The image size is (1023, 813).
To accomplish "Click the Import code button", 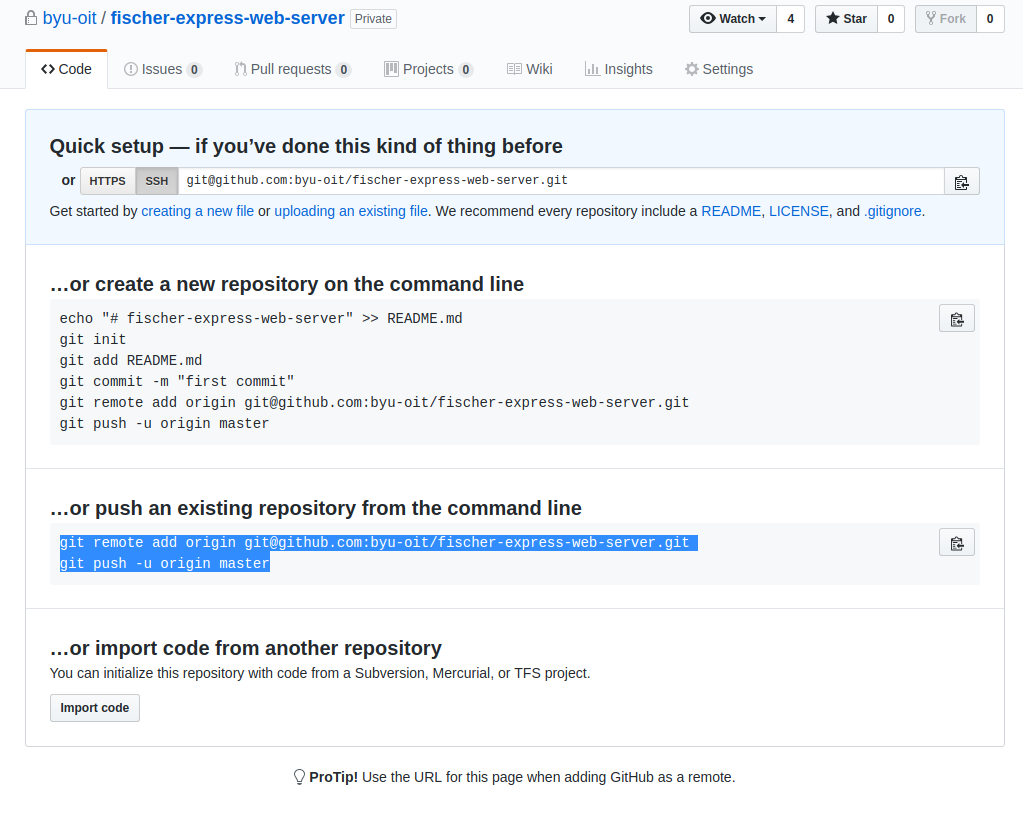I will tap(95, 708).
